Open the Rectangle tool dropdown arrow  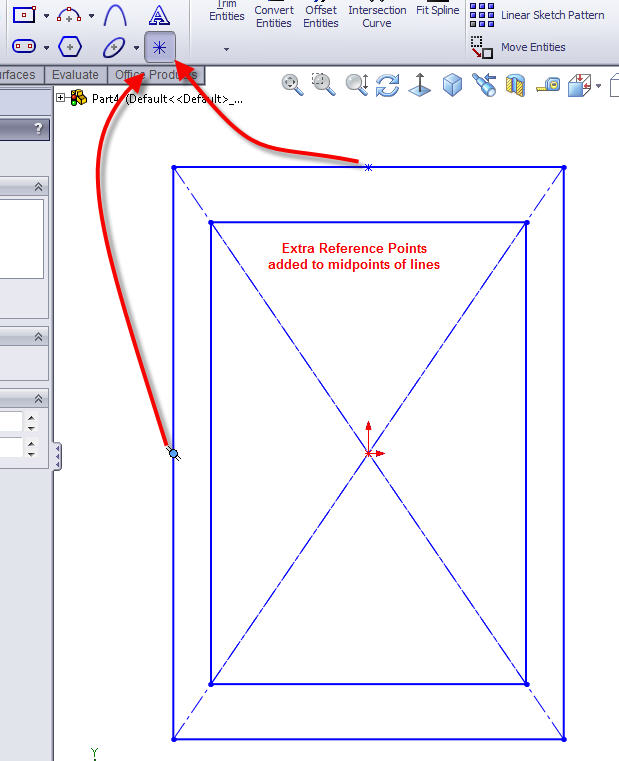(46, 16)
